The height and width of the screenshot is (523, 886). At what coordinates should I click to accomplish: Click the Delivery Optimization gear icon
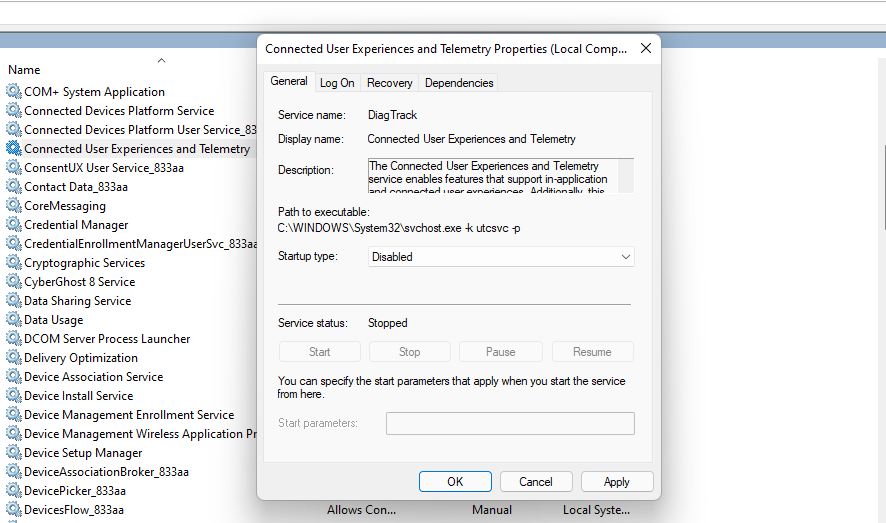coord(13,358)
